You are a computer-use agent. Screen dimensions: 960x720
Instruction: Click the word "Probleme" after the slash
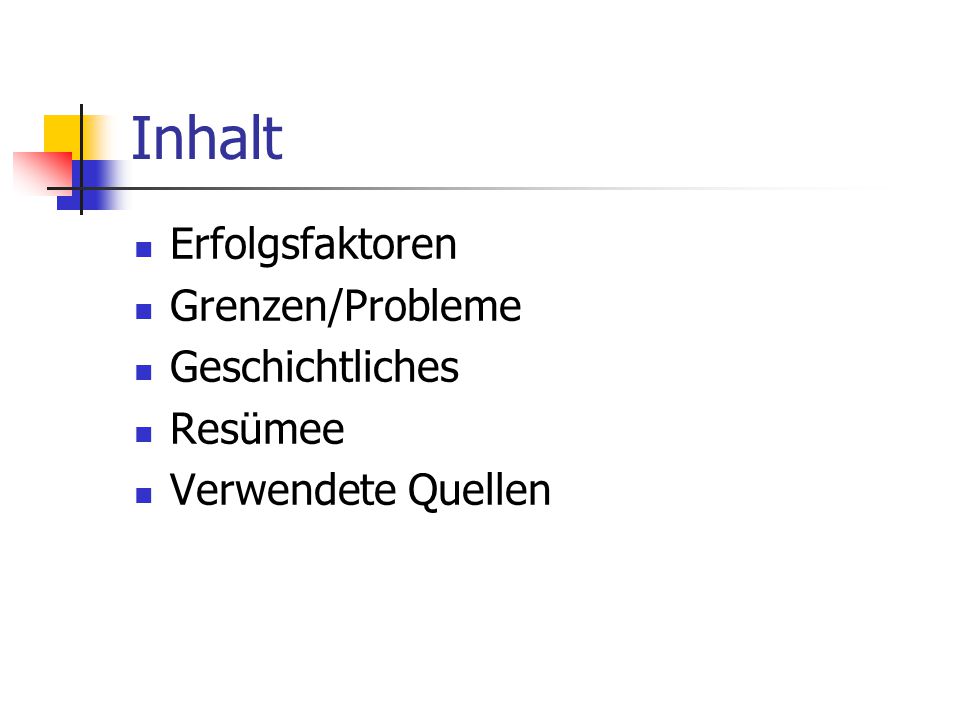pyautogui.click(x=433, y=305)
